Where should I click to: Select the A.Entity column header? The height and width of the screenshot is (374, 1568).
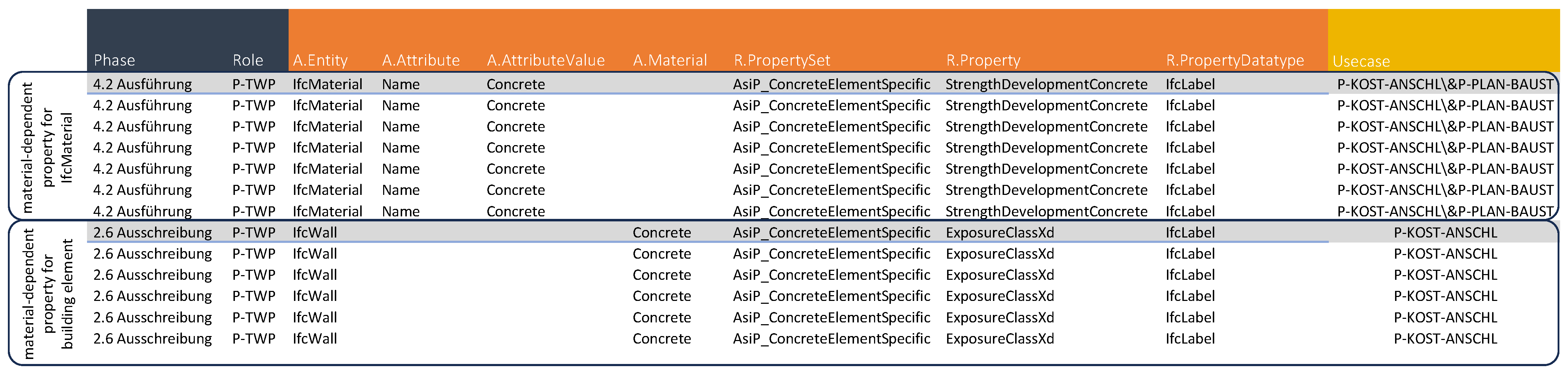(x=320, y=60)
